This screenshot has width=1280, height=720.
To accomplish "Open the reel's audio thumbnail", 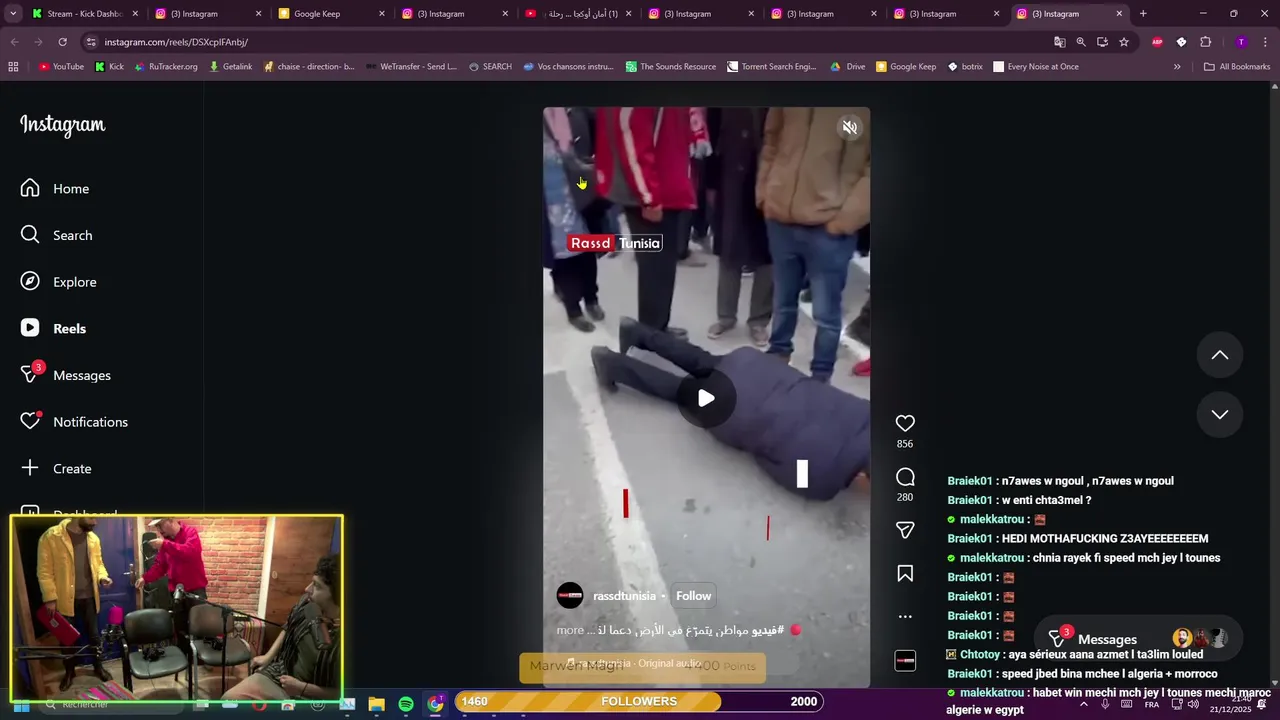I will (x=905, y=661).
